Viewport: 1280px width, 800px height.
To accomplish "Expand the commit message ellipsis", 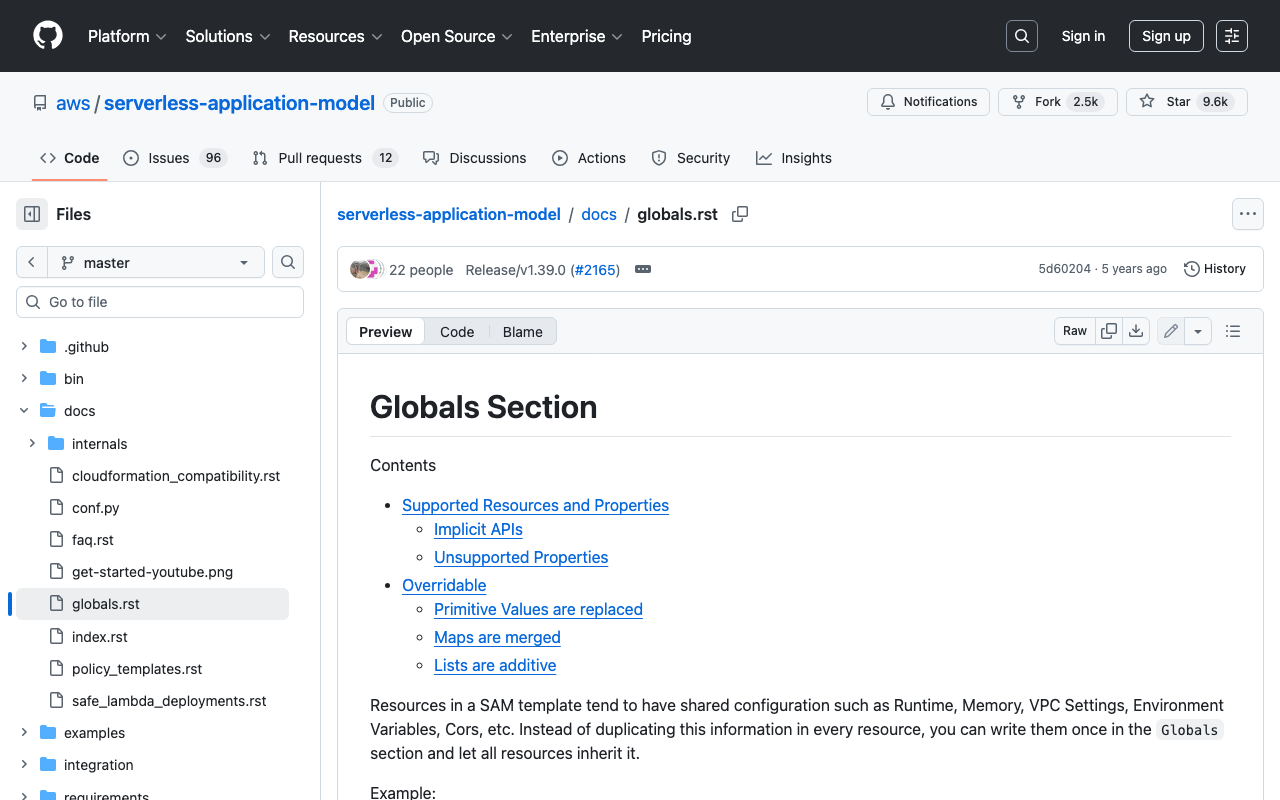I will pyautogui.click(x=643, y=269).
